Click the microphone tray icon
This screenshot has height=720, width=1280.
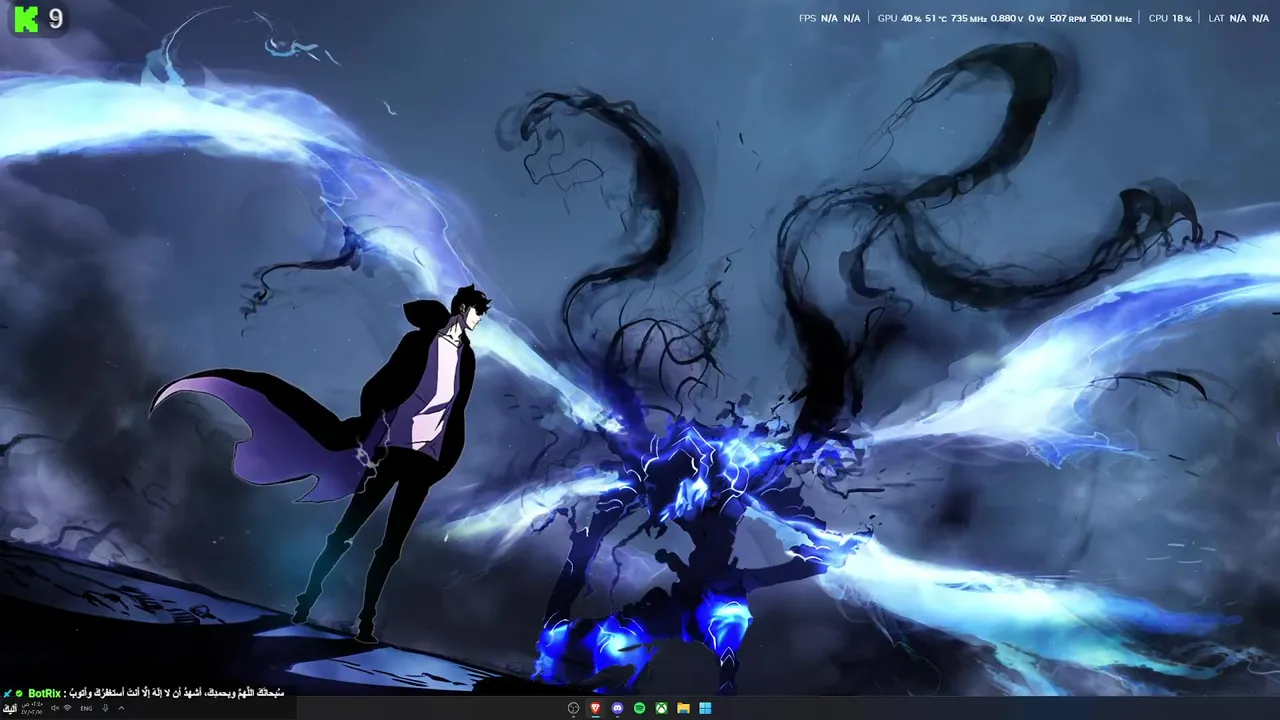(x=105, y=708)
